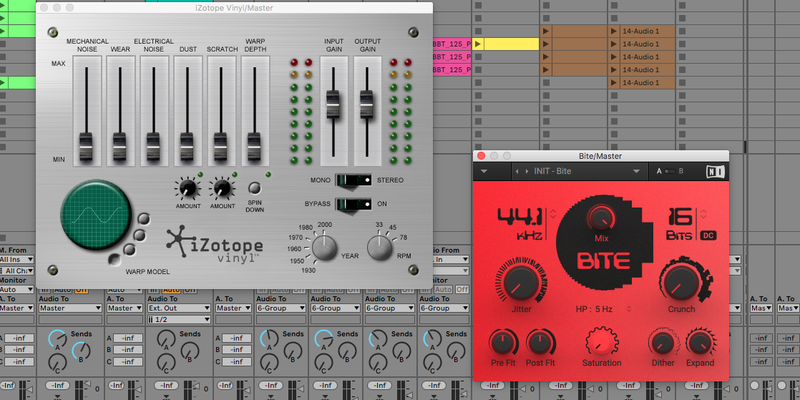Image resolution: width=800 pixels, height=400 pixels.
Task: Click the Mechanical Noise slider handle
Action: coord(86,146)
